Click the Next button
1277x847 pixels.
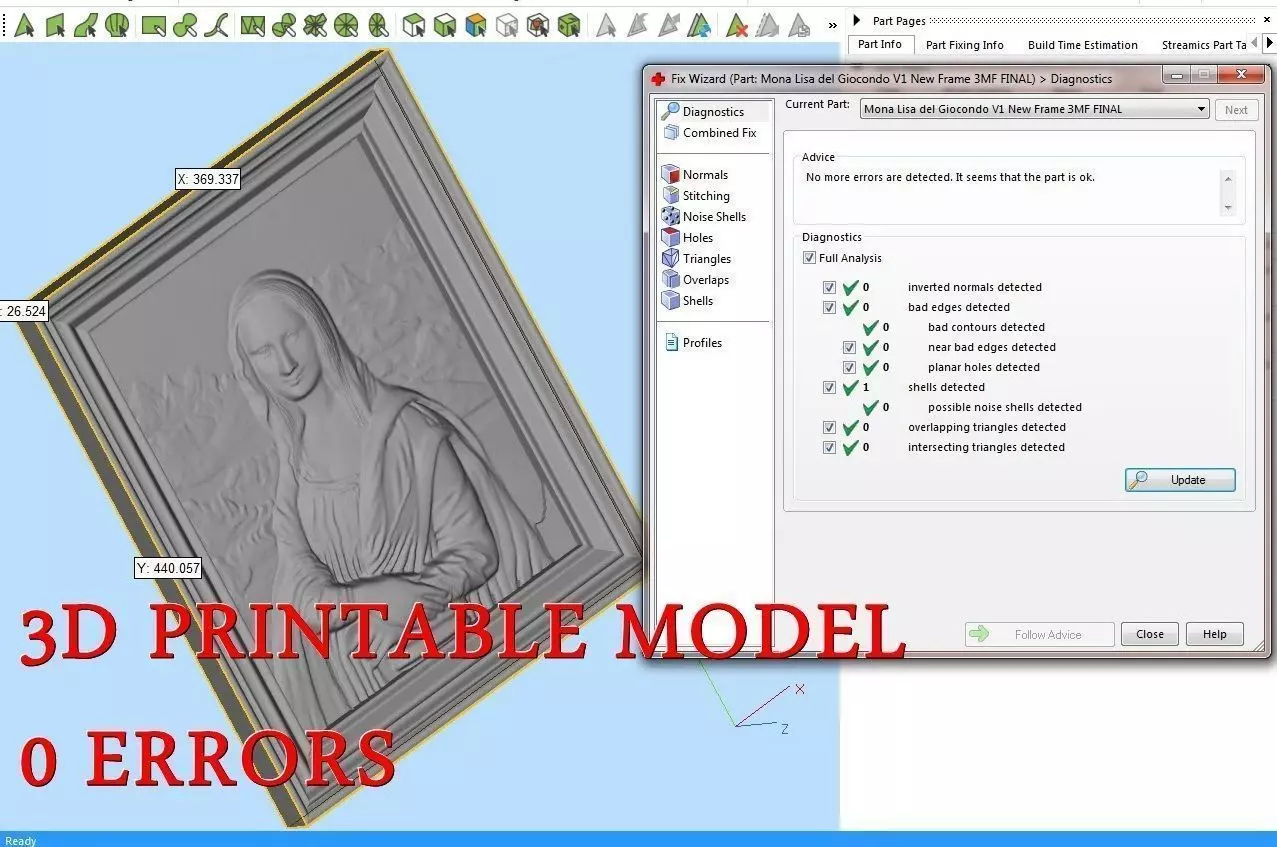1236,110
